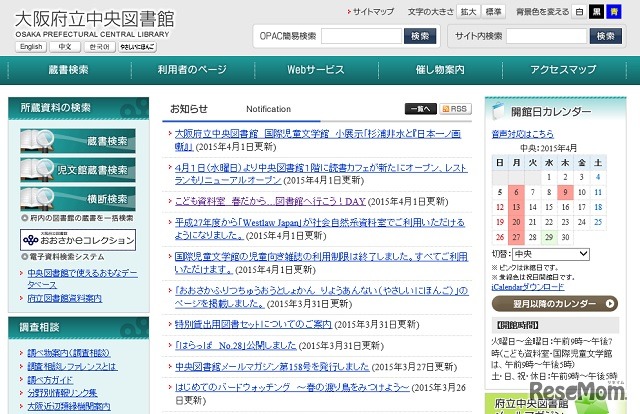Open the iCalendarダウンロード link

[528, 287]
